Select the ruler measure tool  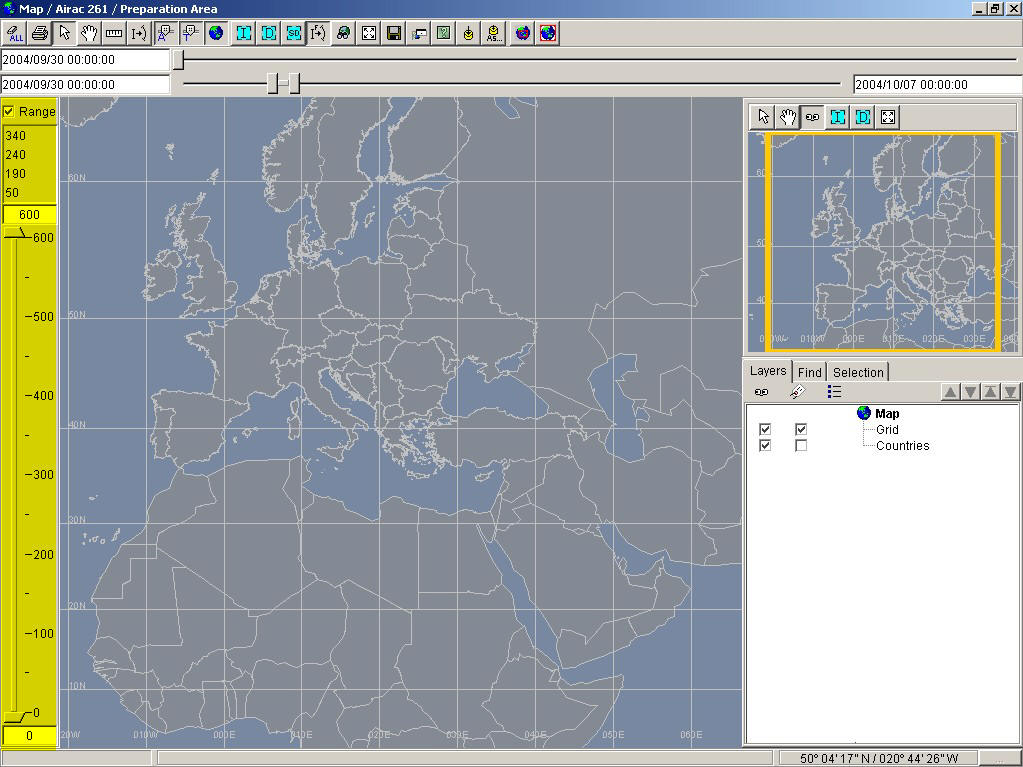pos(114,33)
